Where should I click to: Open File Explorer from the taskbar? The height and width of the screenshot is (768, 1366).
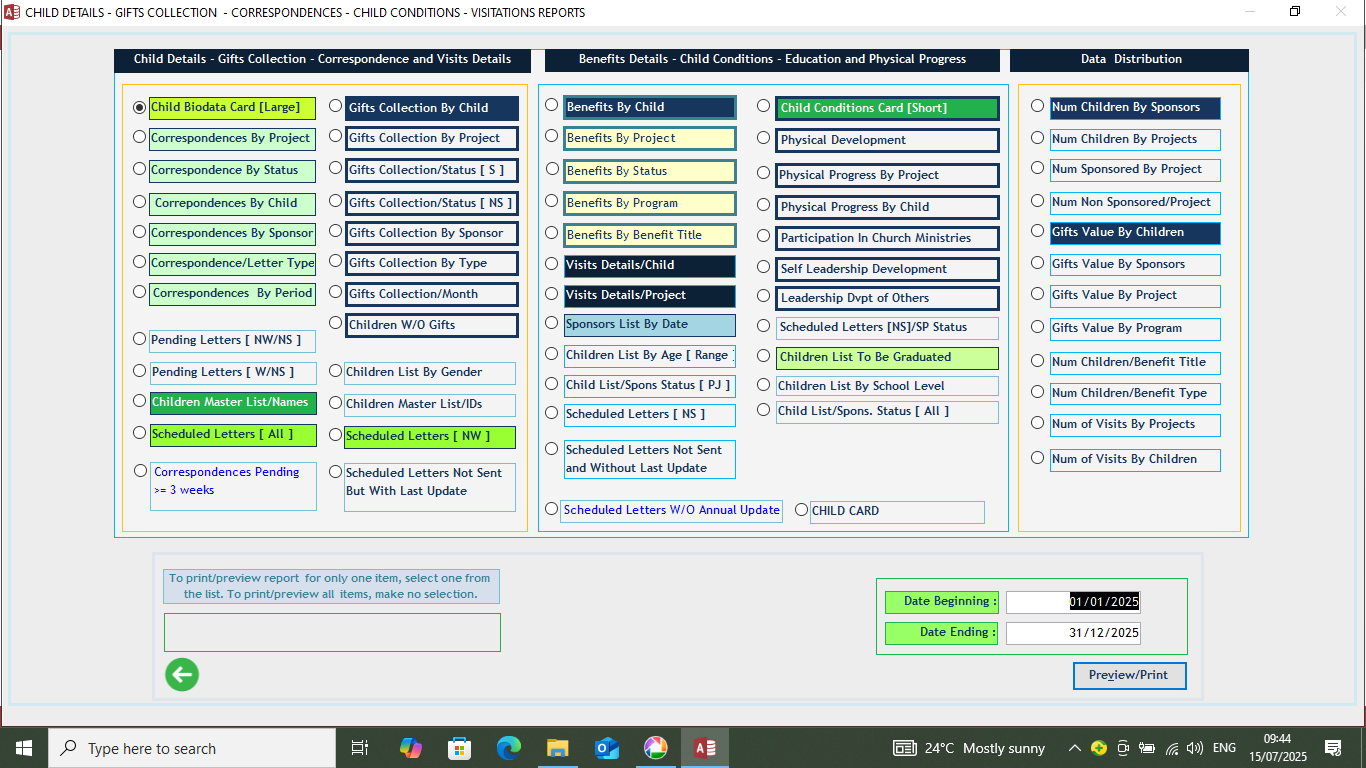coord(558,748)
